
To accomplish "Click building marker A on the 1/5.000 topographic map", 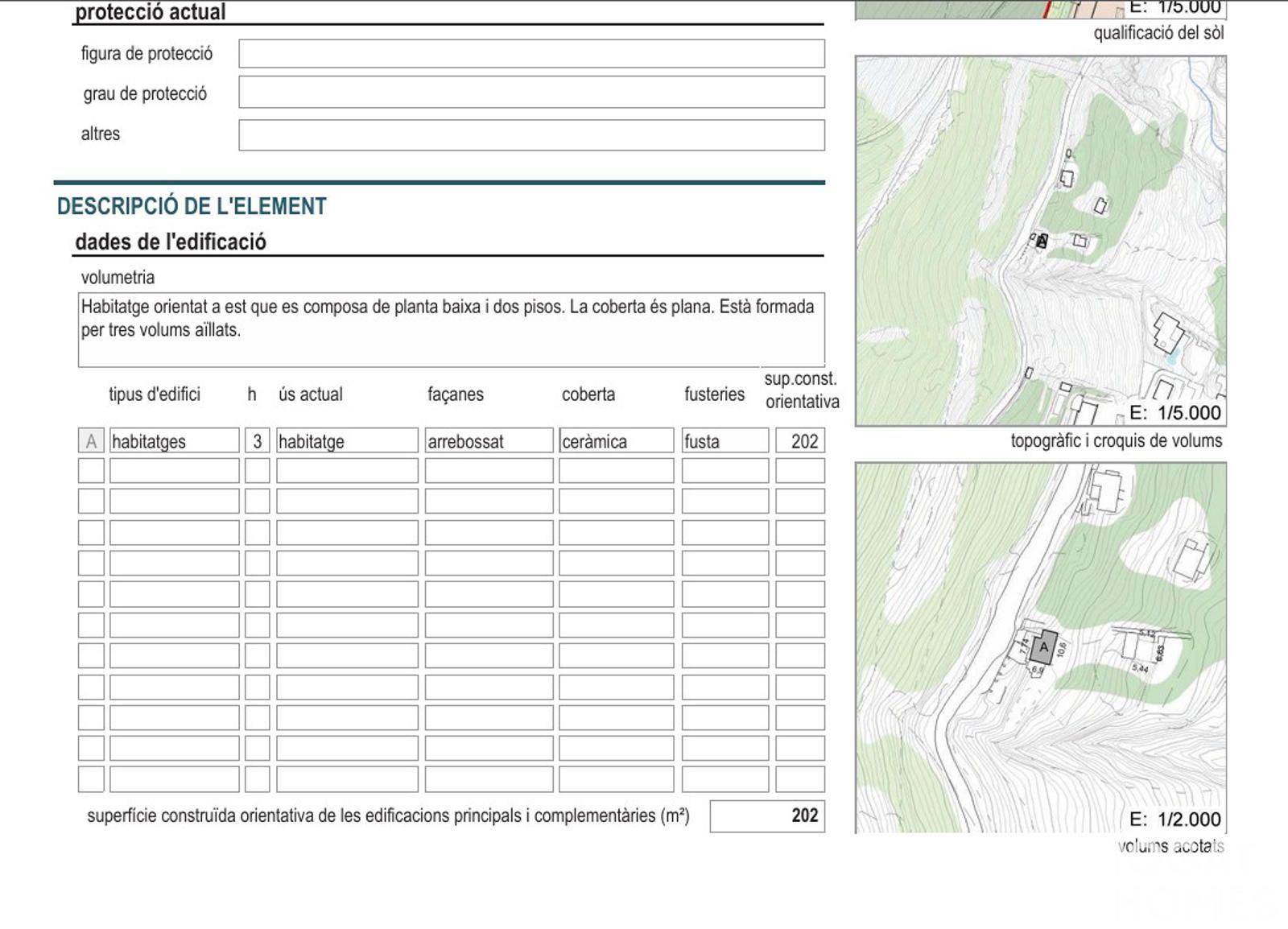I will coord(1042,240).
